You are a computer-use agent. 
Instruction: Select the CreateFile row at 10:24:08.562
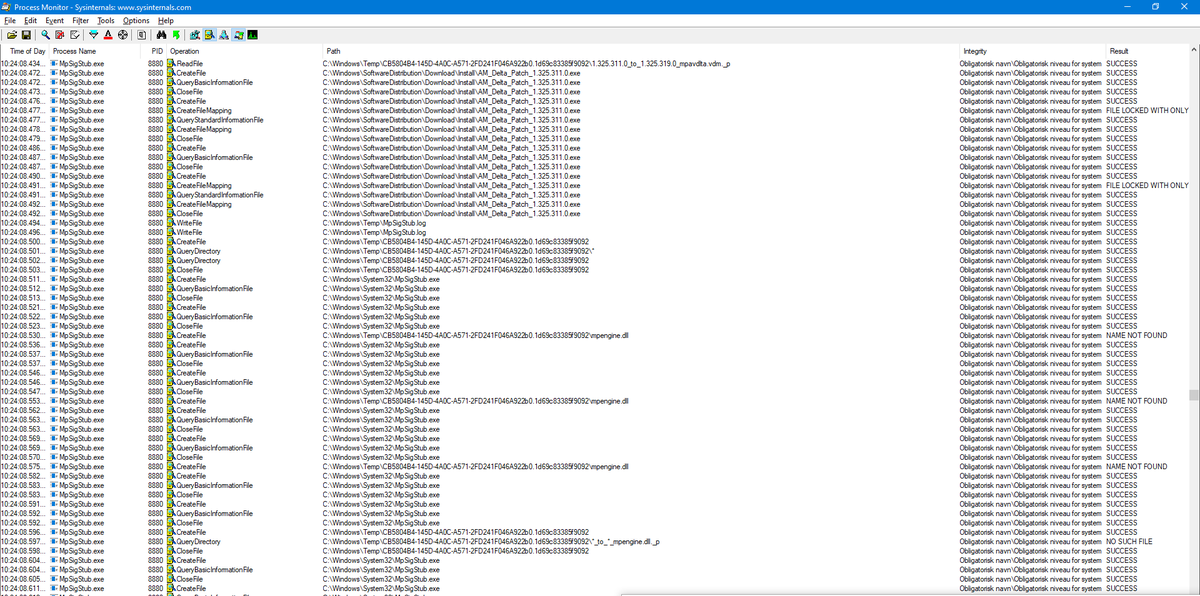[595, 410]
